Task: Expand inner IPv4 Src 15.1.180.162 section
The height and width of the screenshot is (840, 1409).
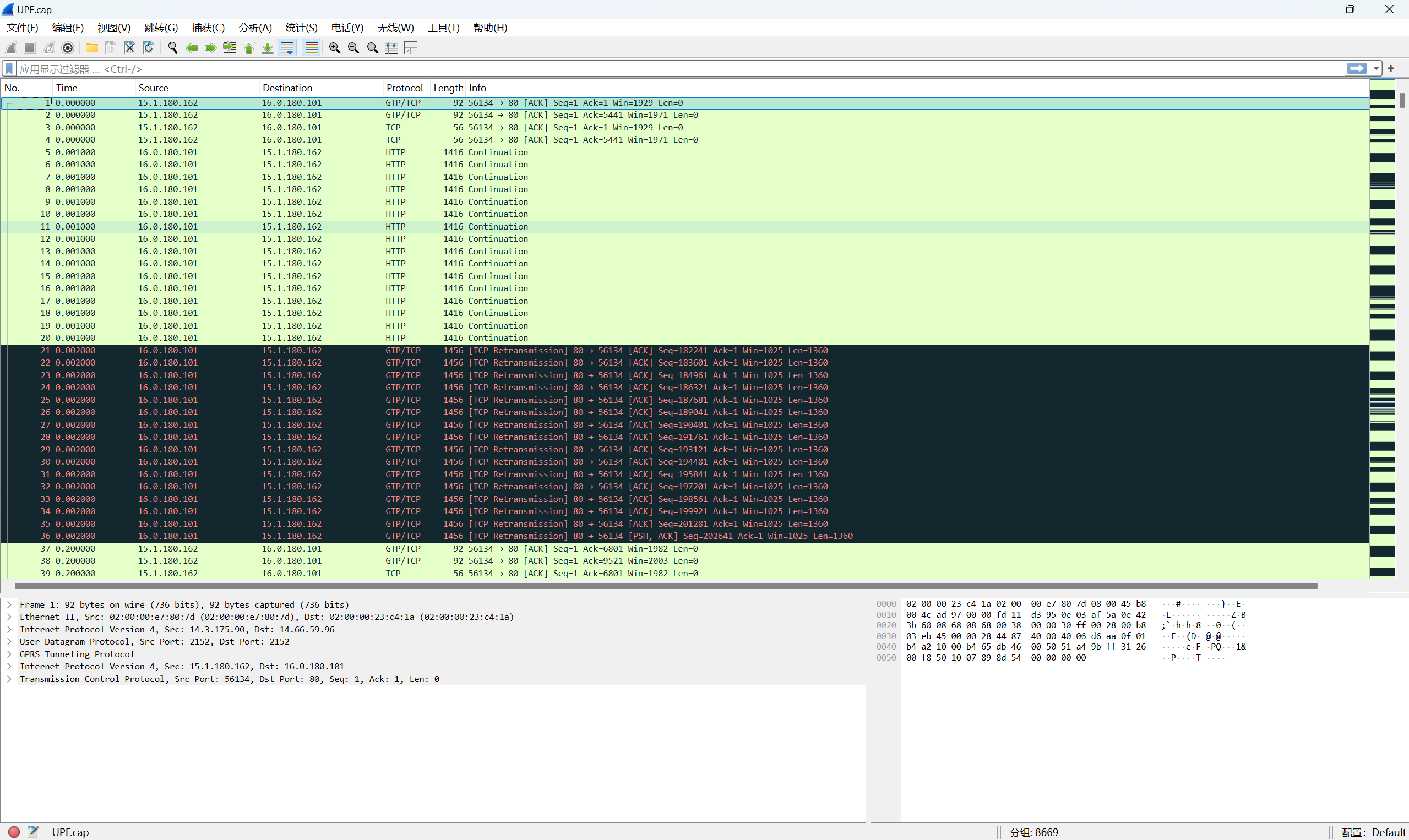Action: 9,666
